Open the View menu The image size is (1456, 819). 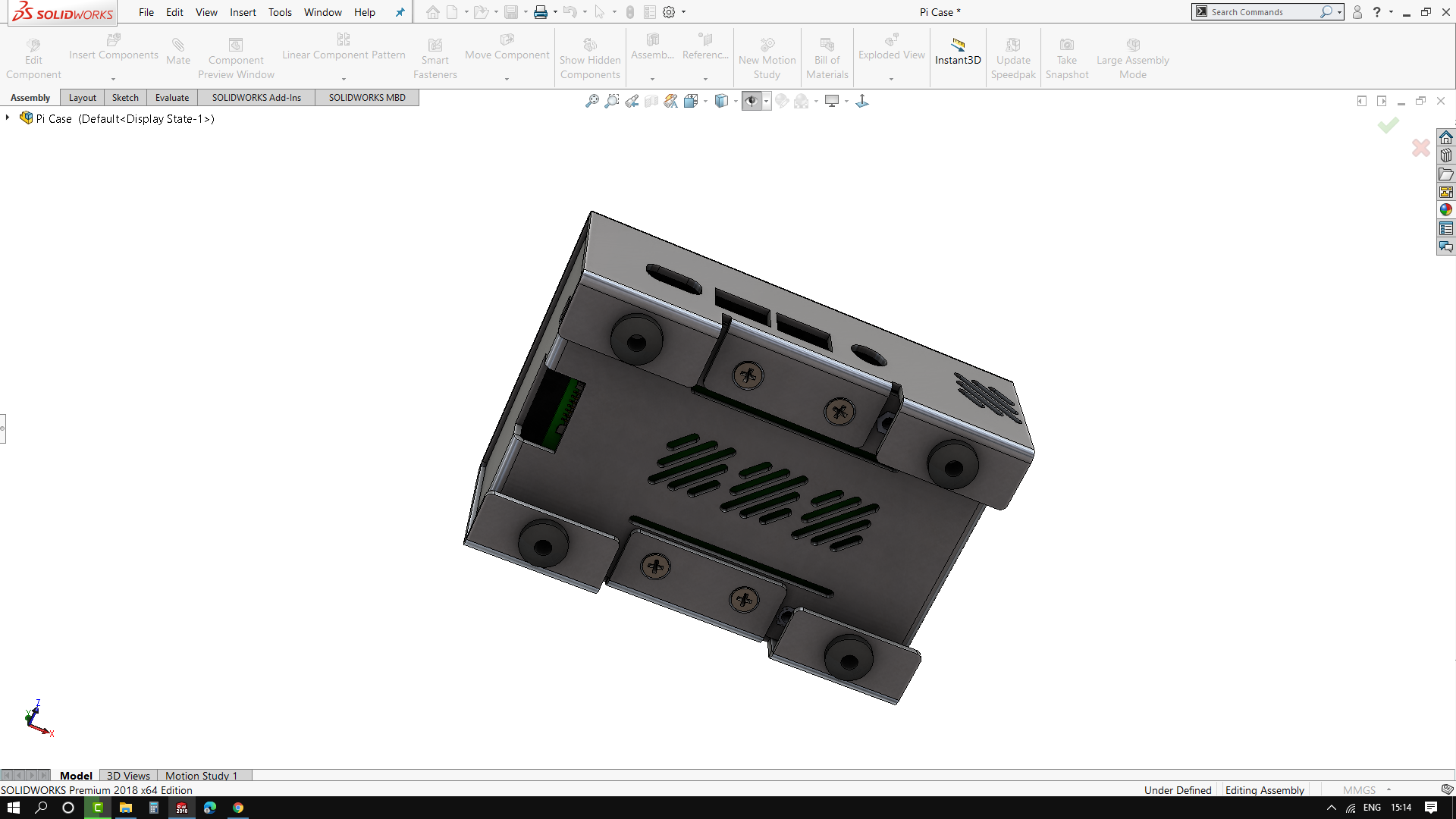pyautogui.click(x=206, y=12)
